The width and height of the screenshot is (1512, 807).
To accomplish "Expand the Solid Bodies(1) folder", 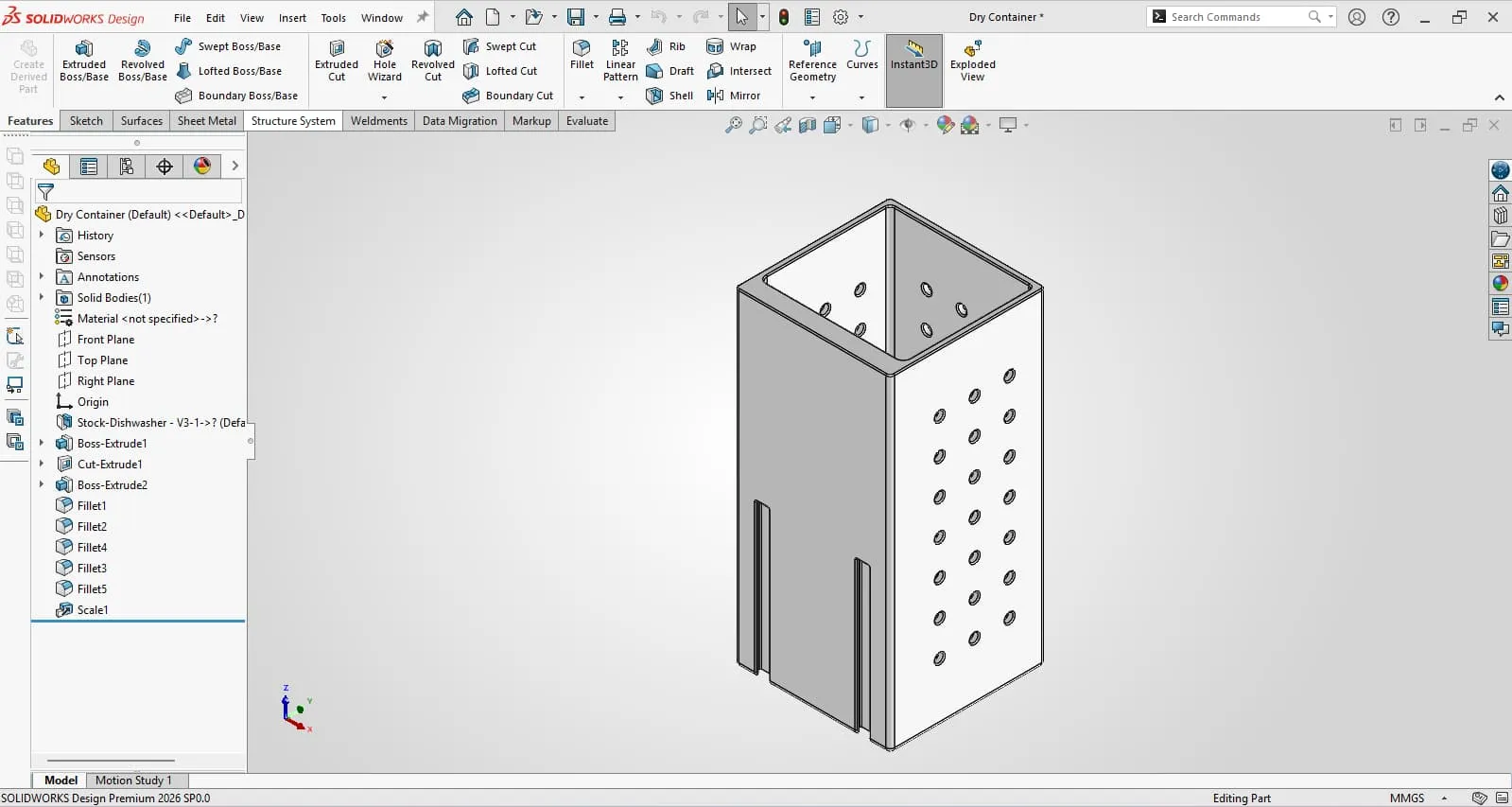I will [x=41, y=298].
